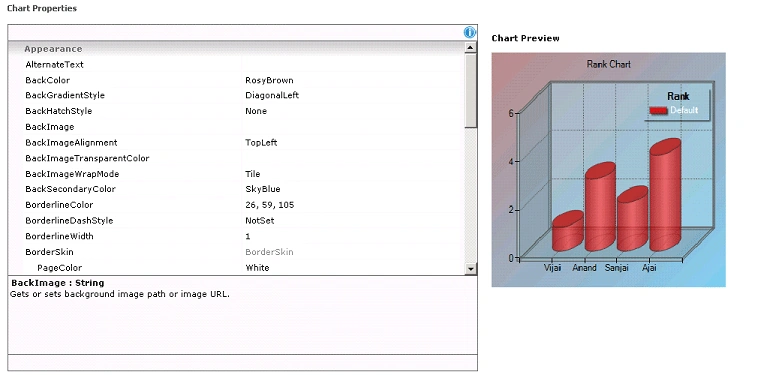Select the BackGradientStyle property name

(x=65, y=95)
